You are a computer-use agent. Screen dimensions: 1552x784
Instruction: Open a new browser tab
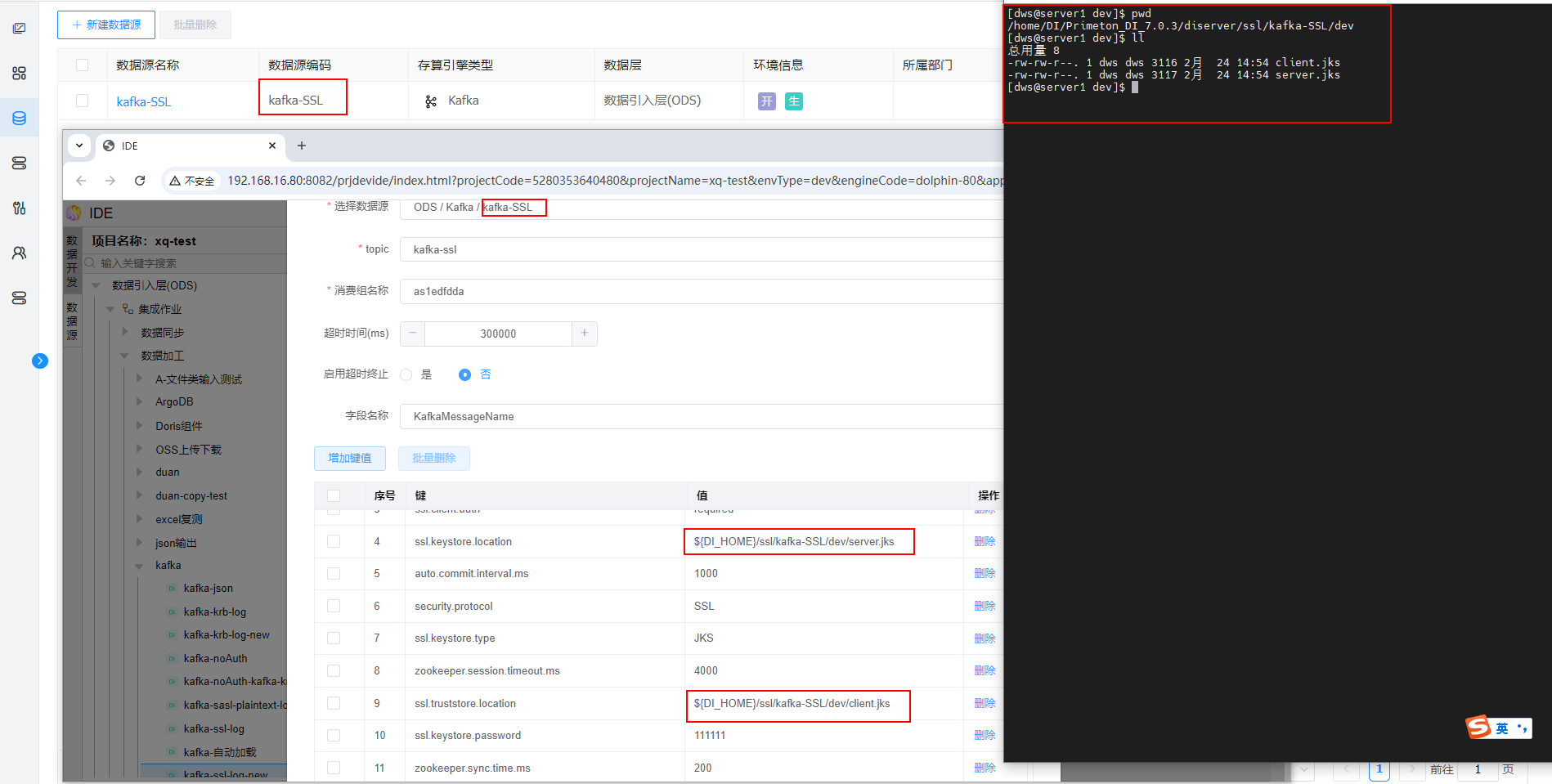point(302,146)
